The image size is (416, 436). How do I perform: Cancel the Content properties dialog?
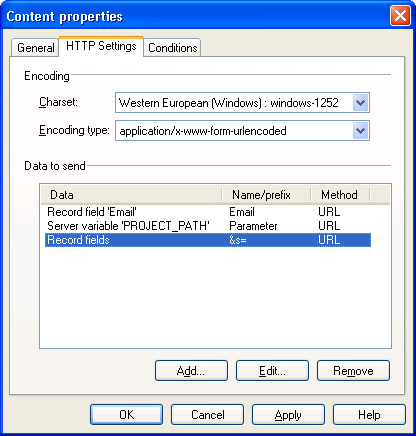click(x=208, y=415)
